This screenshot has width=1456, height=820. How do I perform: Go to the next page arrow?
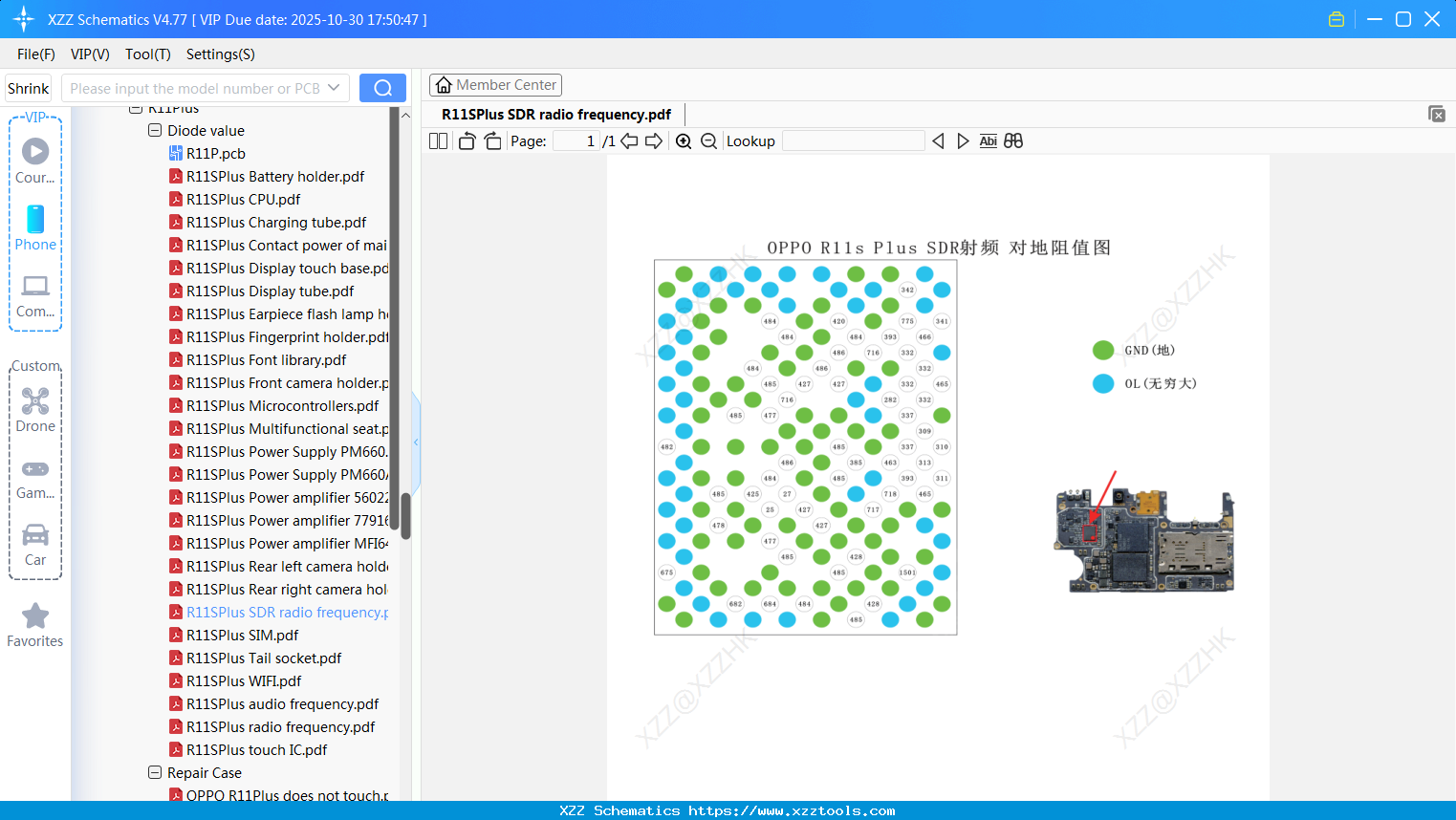pyautogui.click(x=654, y=141)
